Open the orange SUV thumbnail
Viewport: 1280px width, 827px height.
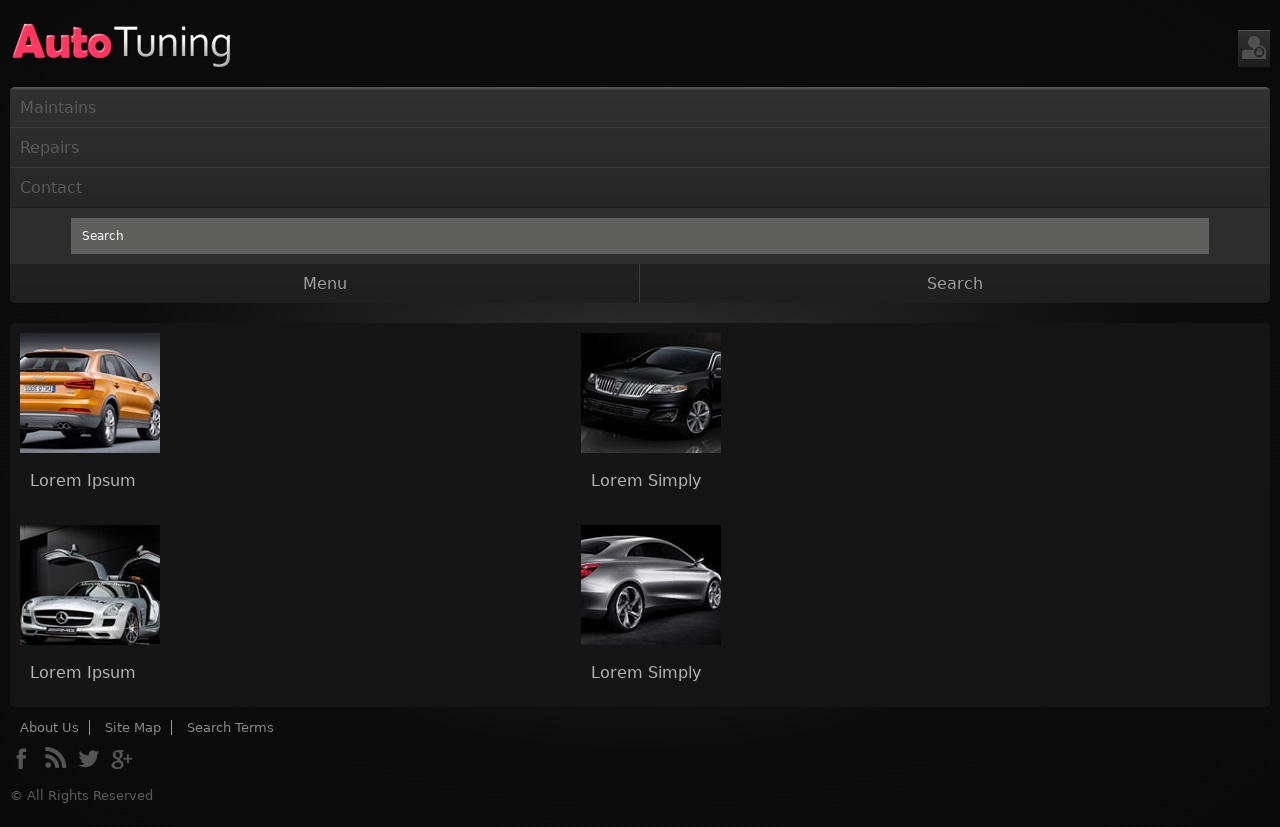click(90, 393)
